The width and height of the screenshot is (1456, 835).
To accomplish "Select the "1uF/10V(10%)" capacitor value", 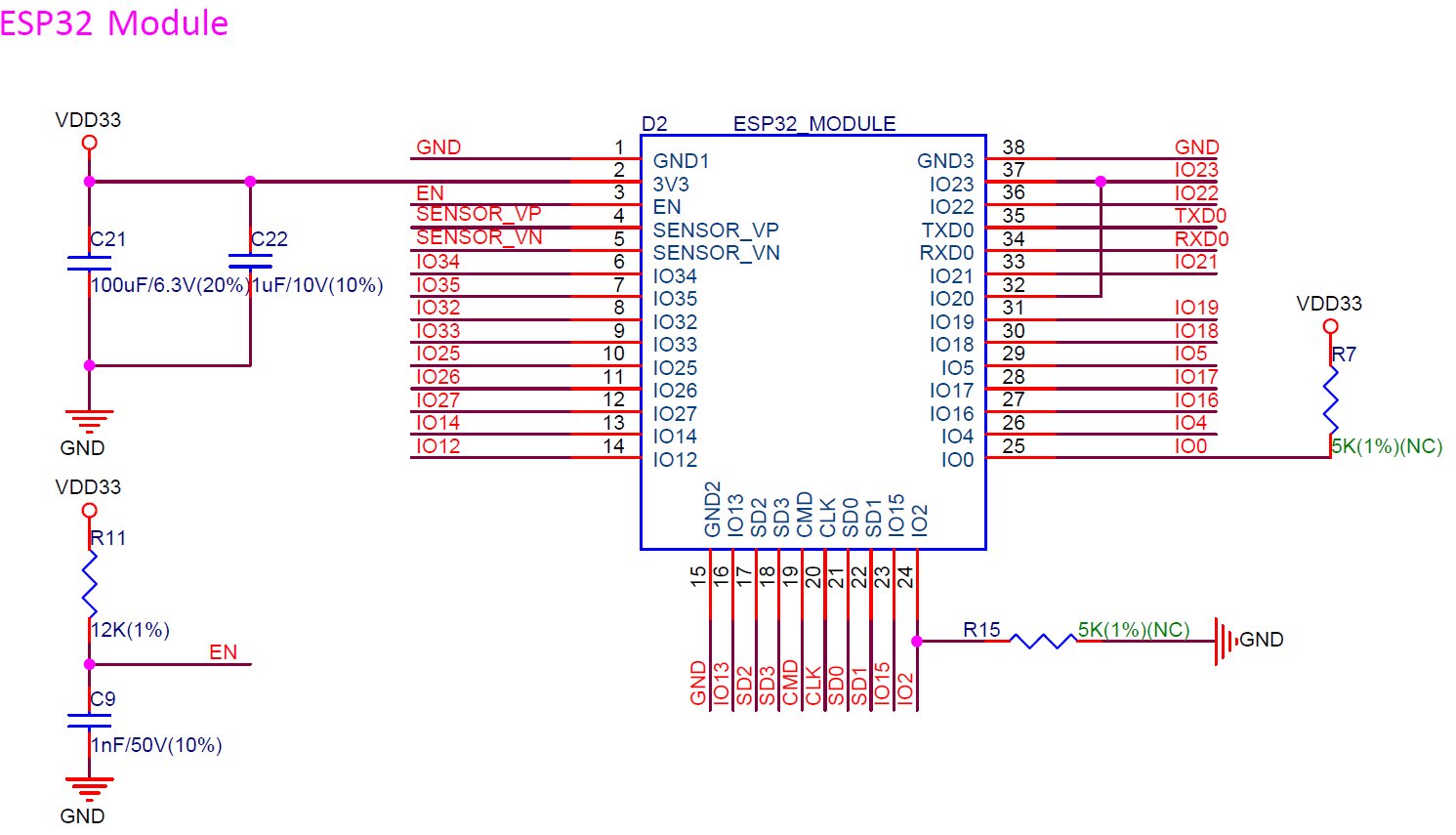I will pos(317,285).
